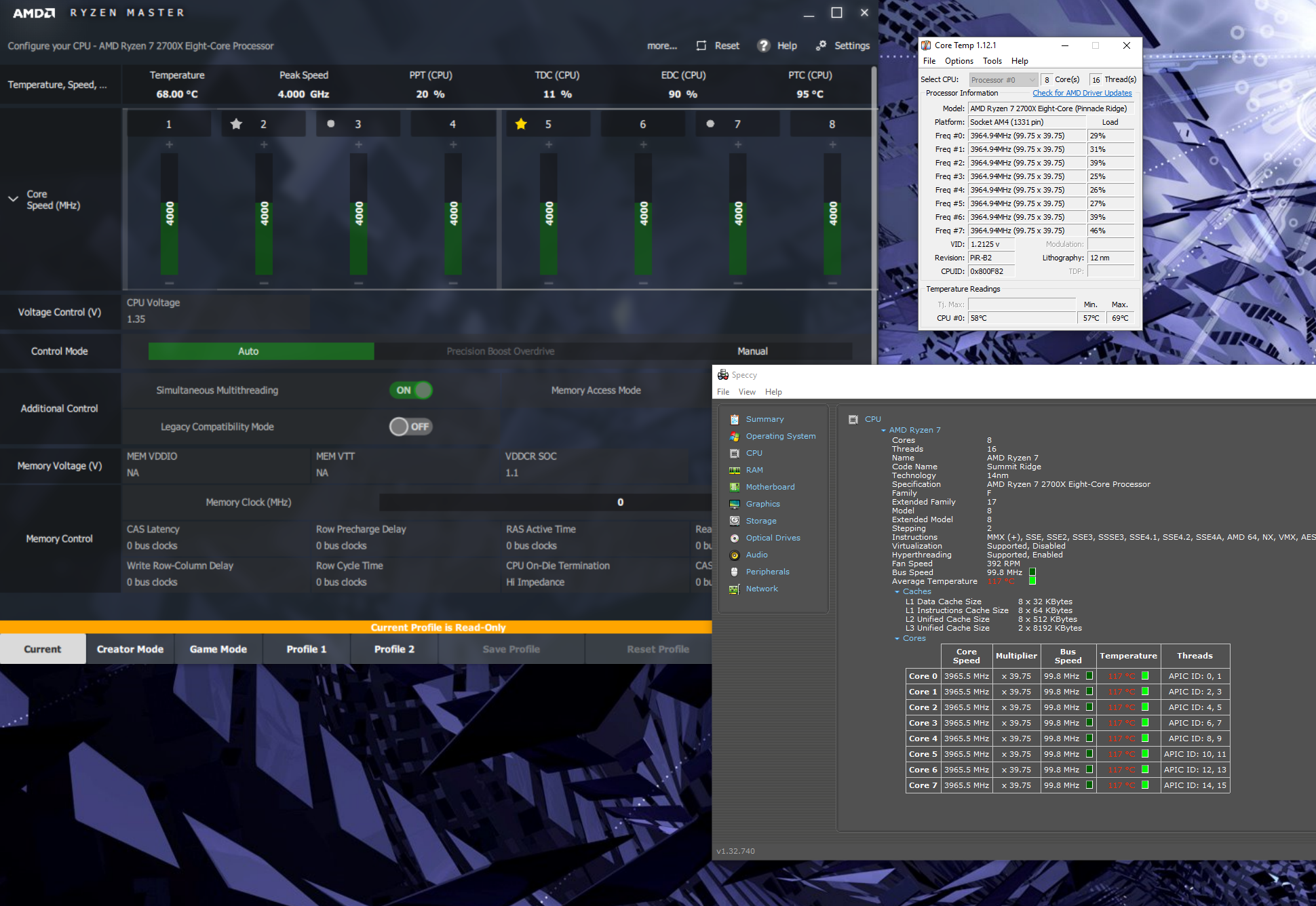The height and width of the screenshot is (906, 1316).
Task: Click the minus below core 8 speed bar
Action: tap(832, 283)
